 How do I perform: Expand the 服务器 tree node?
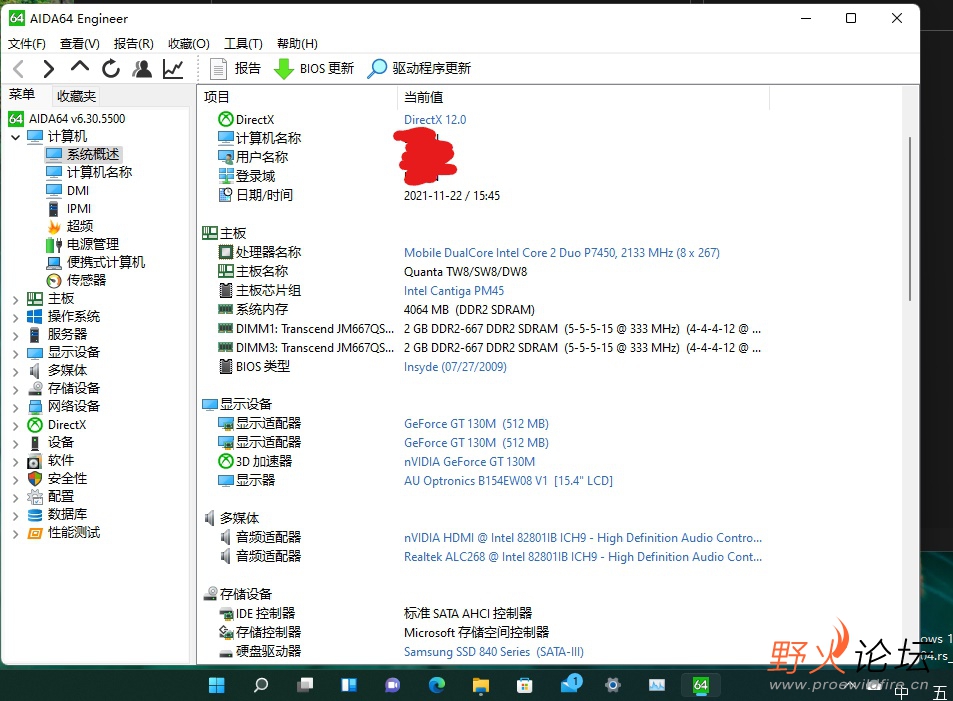point(16,335)
